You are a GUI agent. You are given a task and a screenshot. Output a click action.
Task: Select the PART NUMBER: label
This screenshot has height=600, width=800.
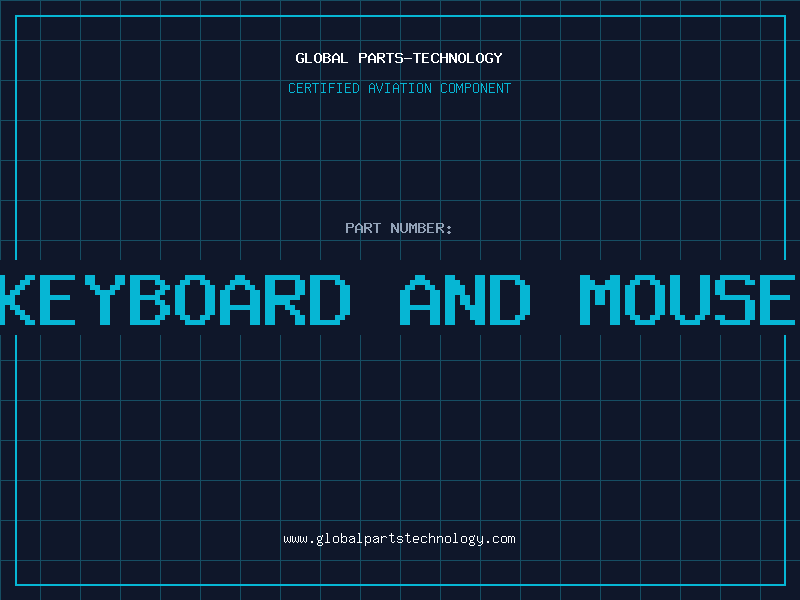(399, 228)
